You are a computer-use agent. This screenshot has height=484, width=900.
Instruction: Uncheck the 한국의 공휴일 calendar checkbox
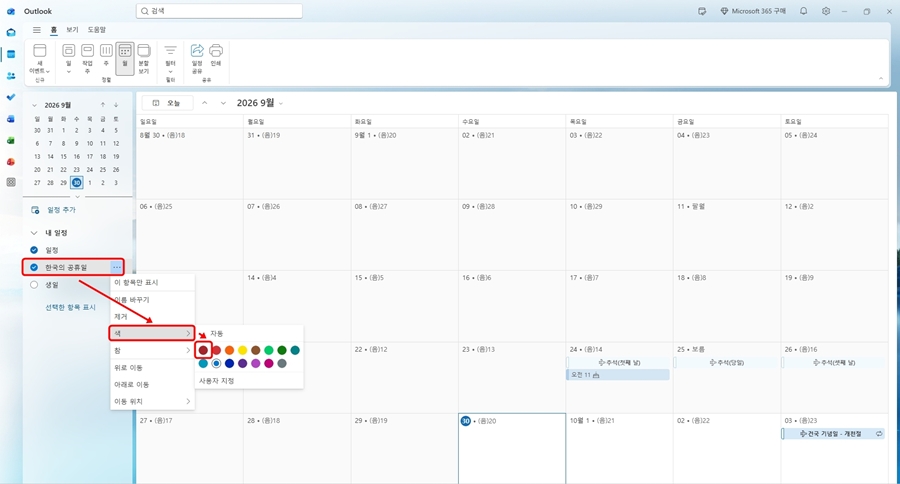(34, 267)
